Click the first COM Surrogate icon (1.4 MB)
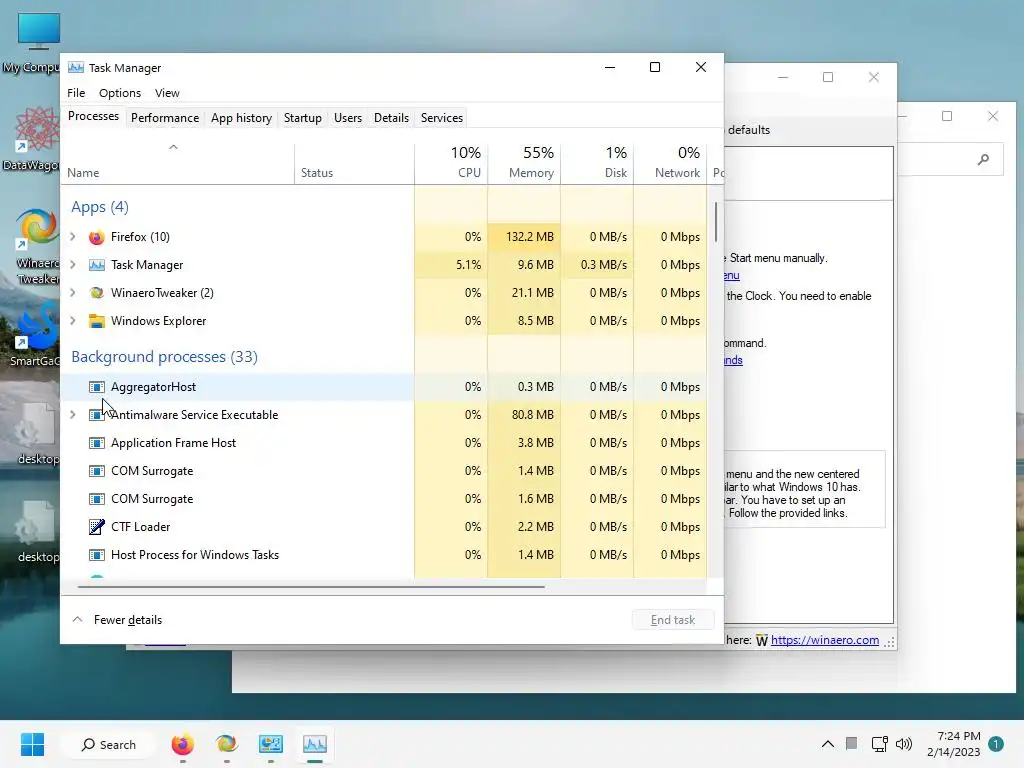This screenshot has width=1024, height=768. (97, 472)
